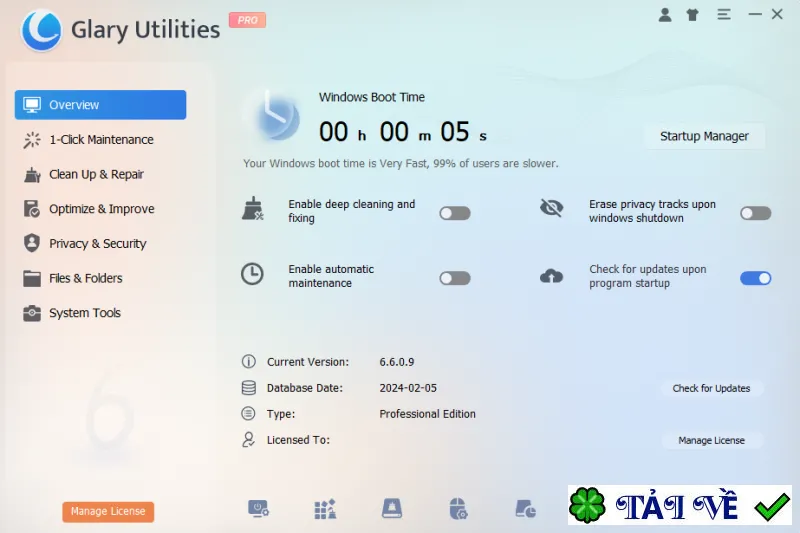The height and width of the screenshot is (533, 800).
Task: Launch the registry cleaner blocks icon in bottom bar
Action: click(x=325, y=509)
